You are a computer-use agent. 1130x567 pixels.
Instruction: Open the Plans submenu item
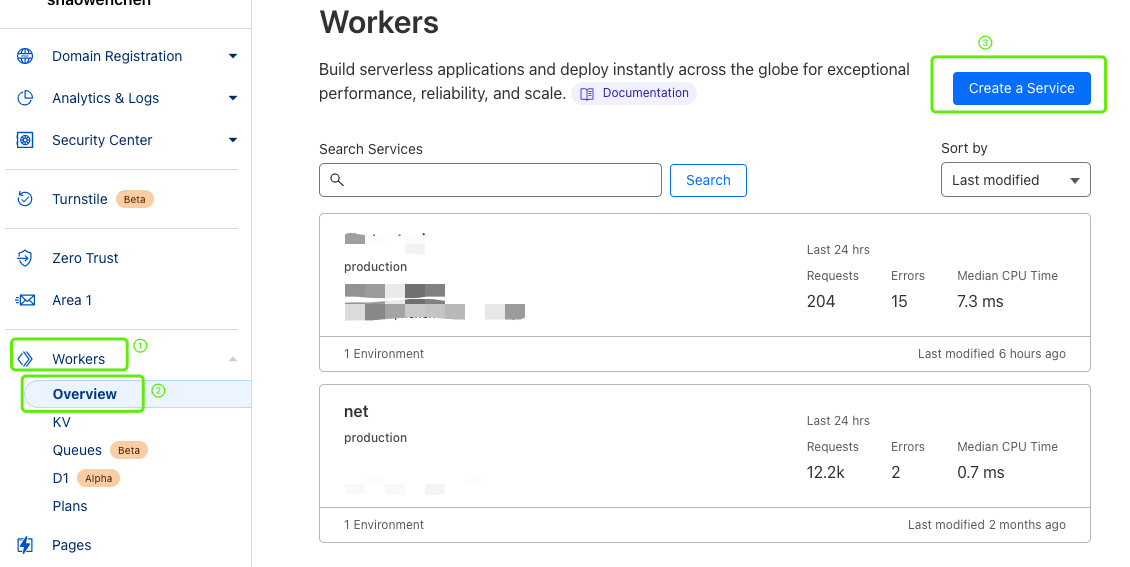pos(70,506)
